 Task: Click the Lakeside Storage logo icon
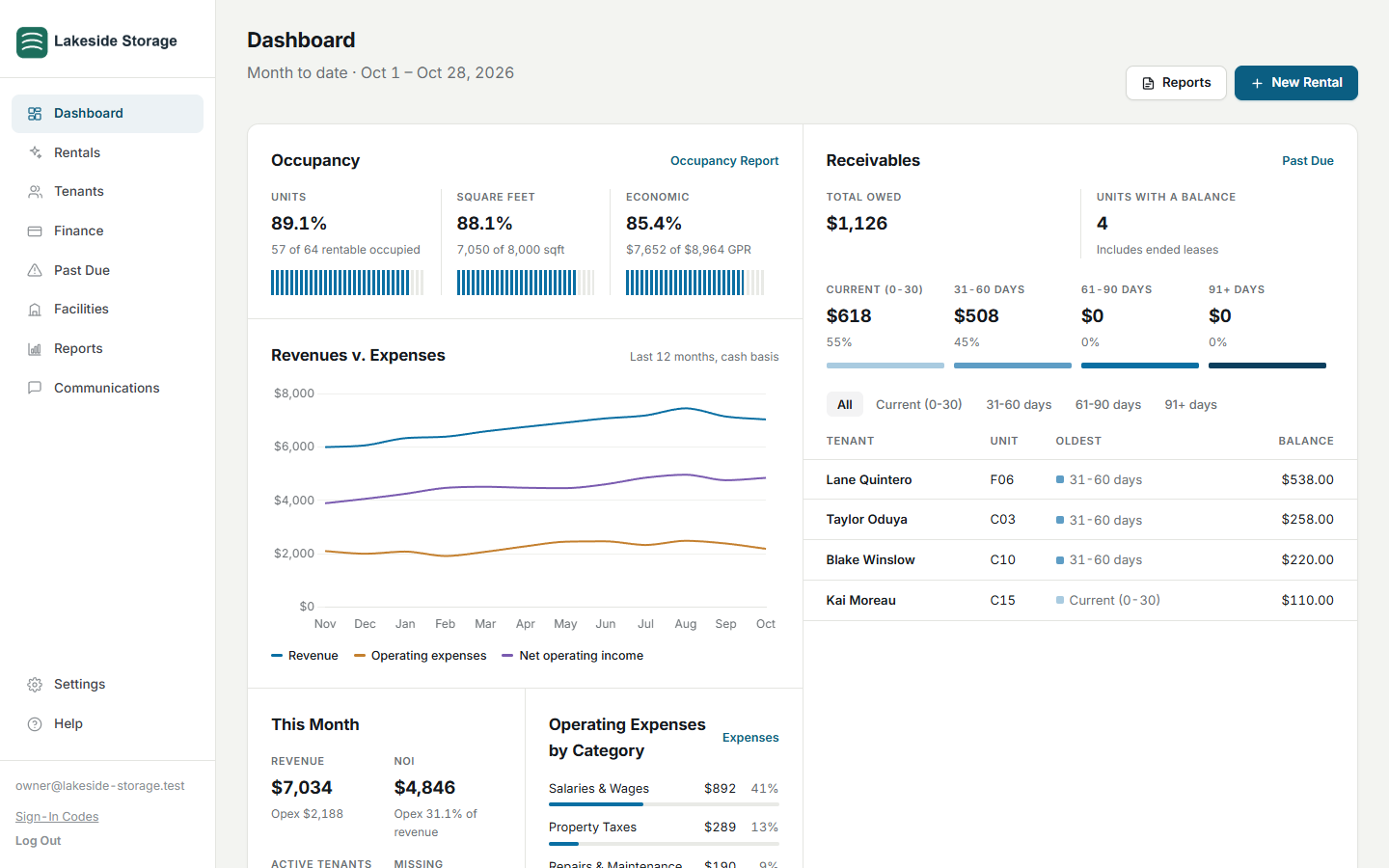(x=32, y=42)
